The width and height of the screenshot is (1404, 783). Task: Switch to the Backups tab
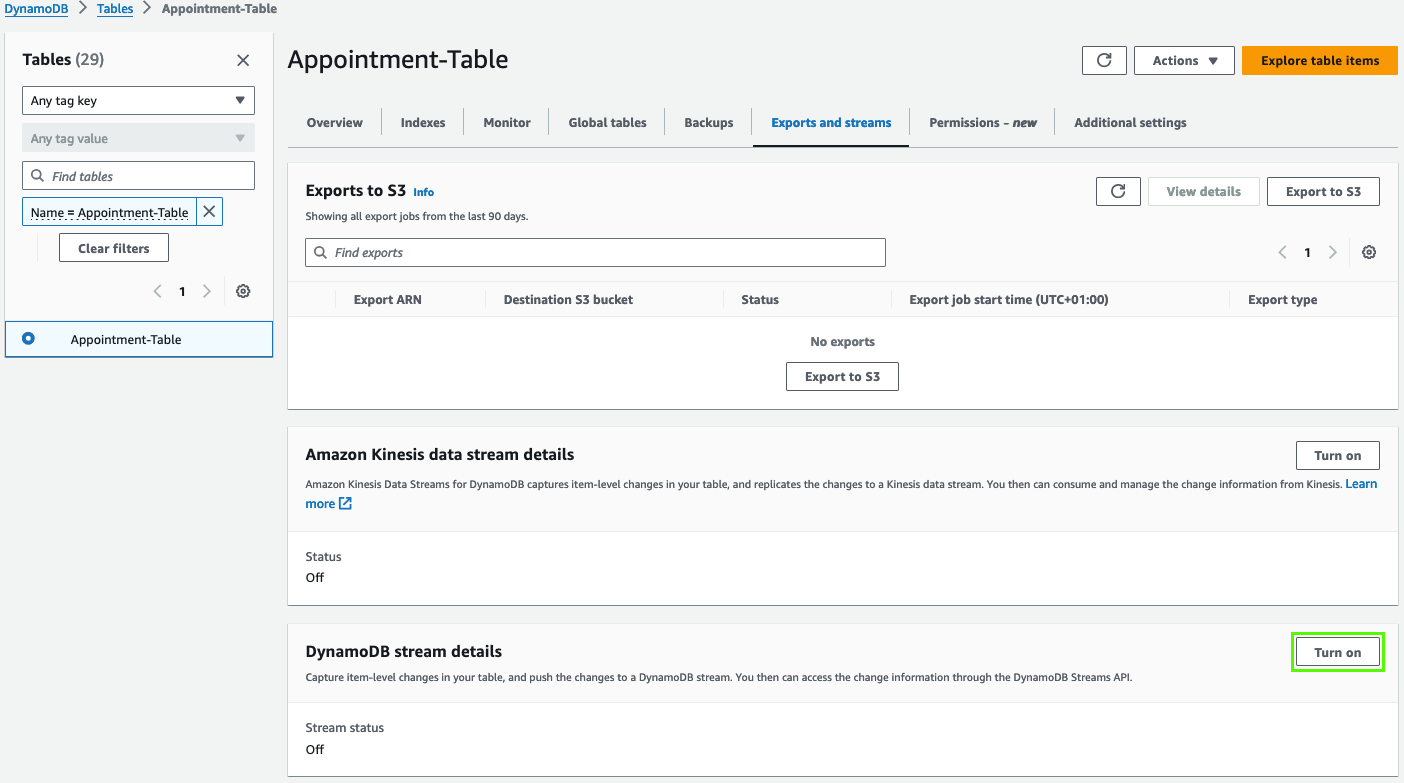[708, 122]
